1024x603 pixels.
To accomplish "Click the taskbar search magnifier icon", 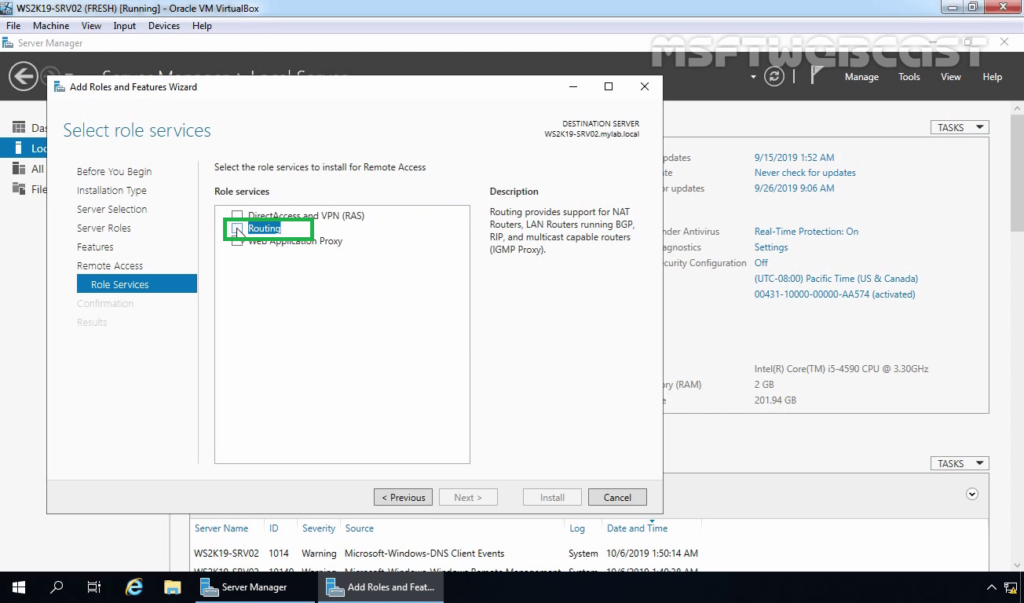I will (57, 587).
